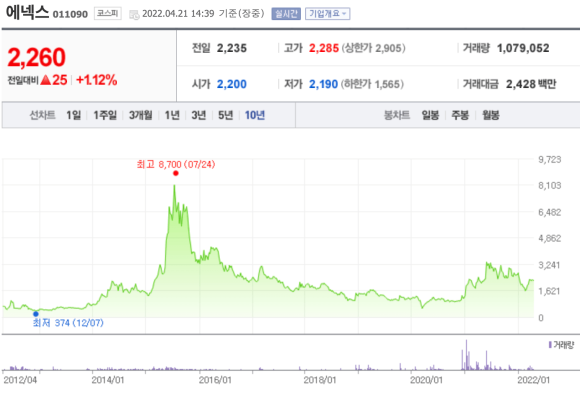This screenshot has width=580, height=395.
Task: Click the 전일 value 2,235
Action: coord(232,48)
